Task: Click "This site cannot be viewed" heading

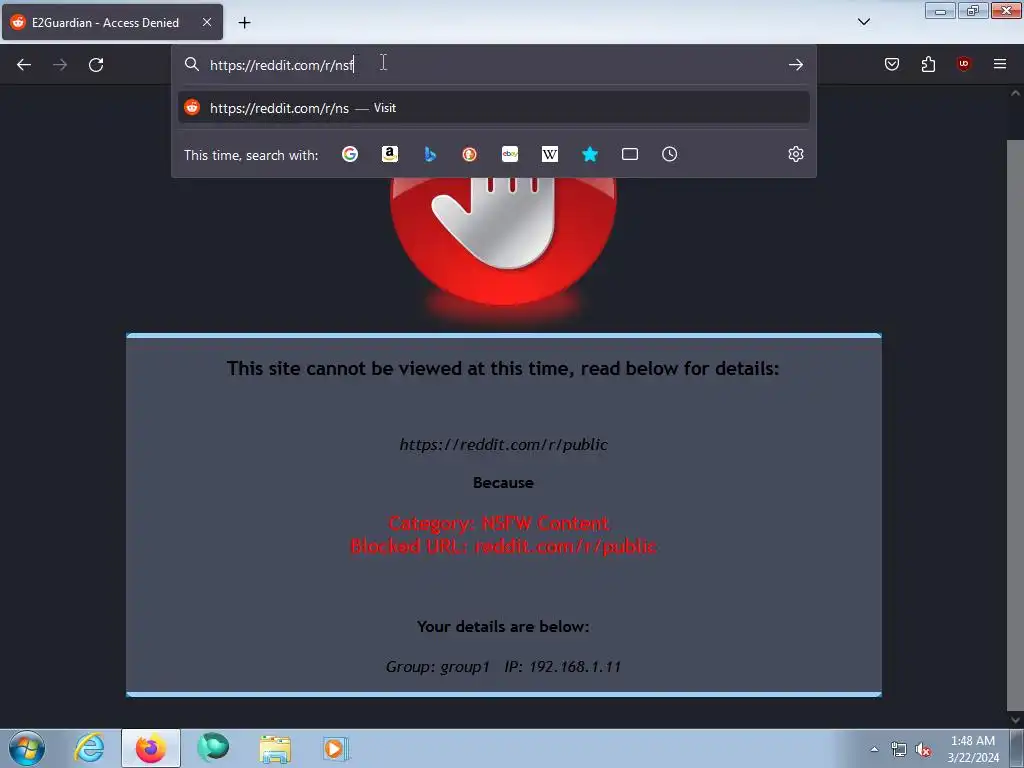Action: (503, 368)
